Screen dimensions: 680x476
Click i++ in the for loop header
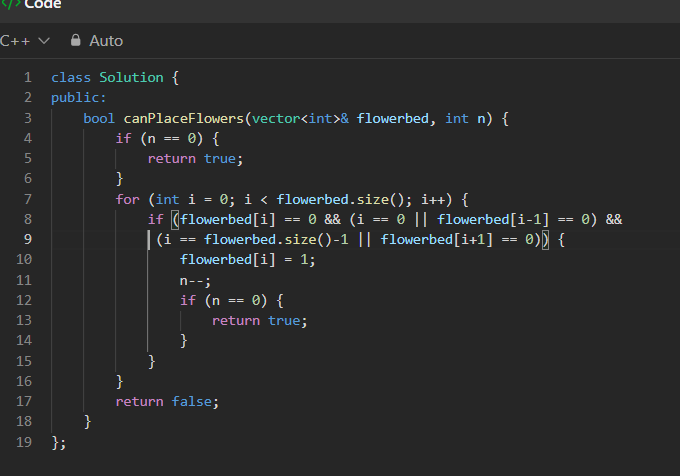[433, 199]
